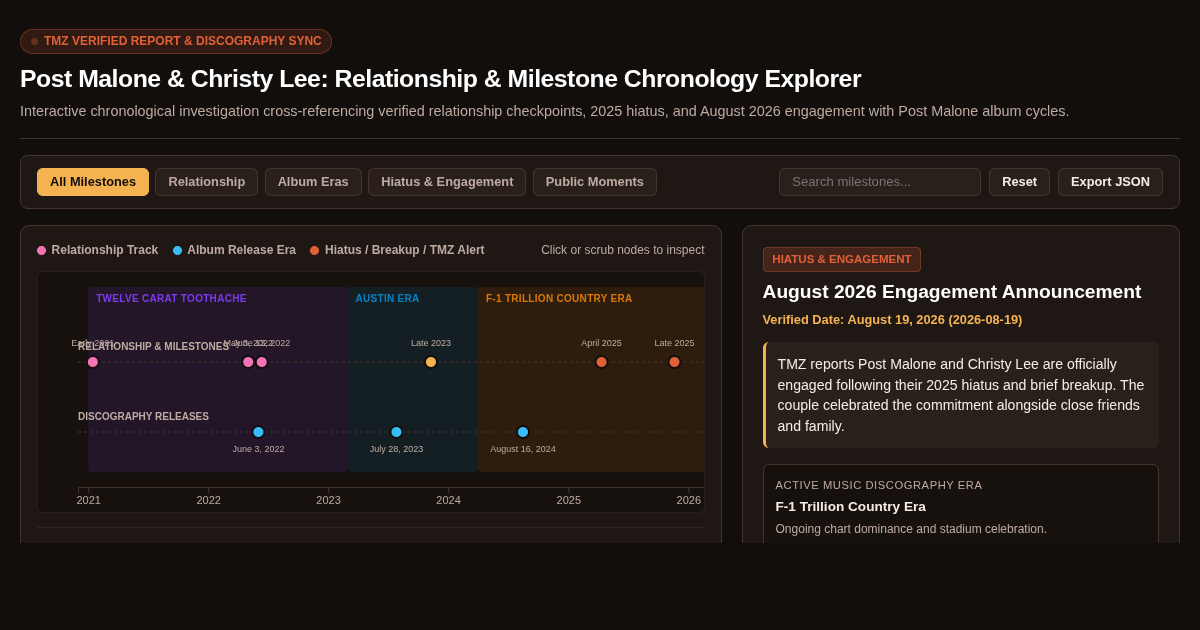Click the 2026 axis year label
Viewport: 1200px width, 630px height.
[x=688, y=500]
